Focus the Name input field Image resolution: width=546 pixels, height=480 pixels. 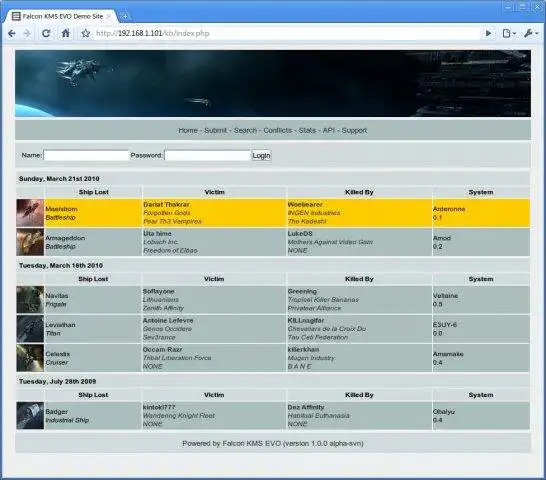(86, 155)
